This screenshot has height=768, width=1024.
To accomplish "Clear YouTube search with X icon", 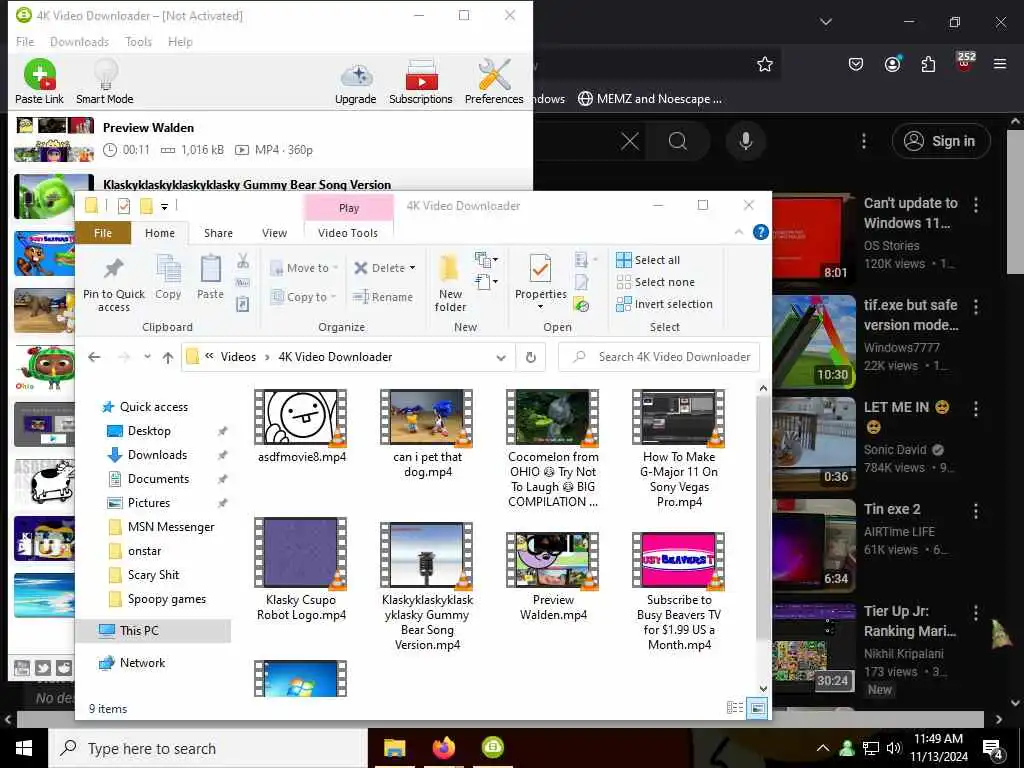I will click(630, 141).
